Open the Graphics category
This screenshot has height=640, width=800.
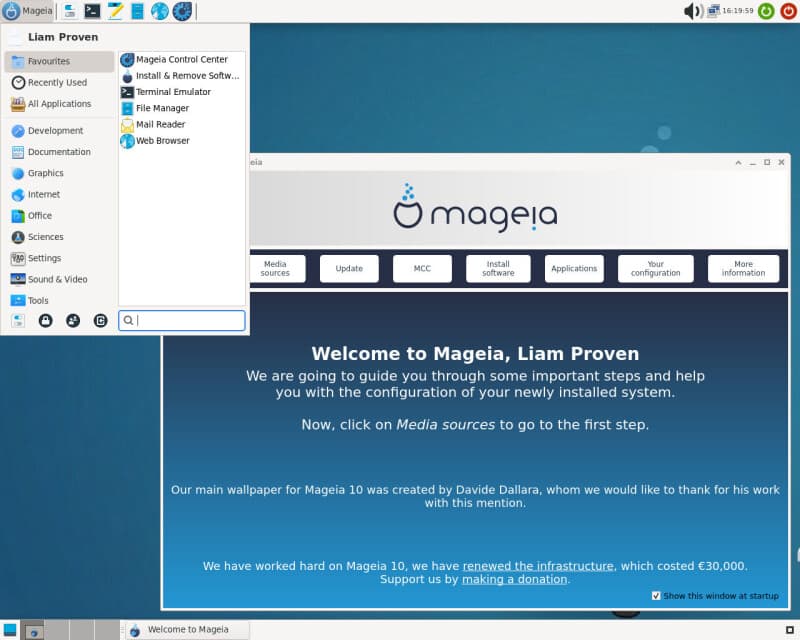(59, 173)
